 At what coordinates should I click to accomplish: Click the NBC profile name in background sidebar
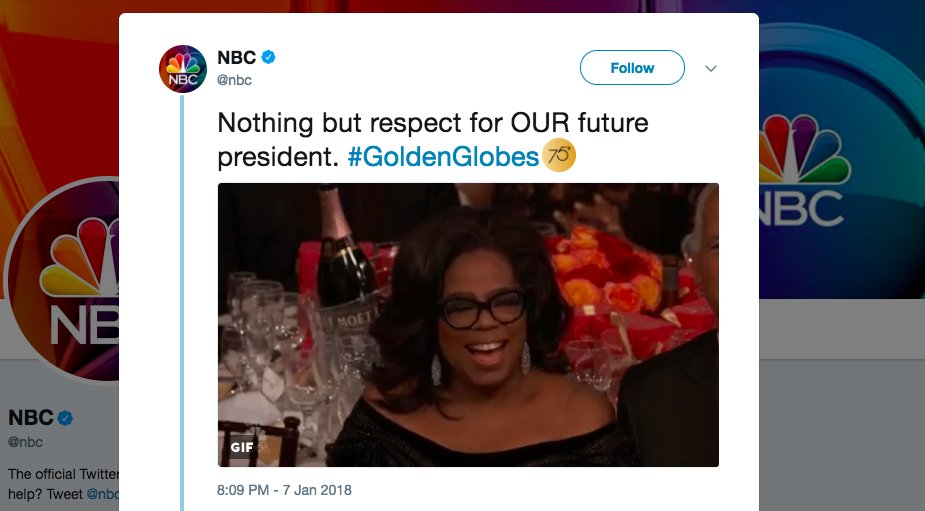(x=31, y=418)
